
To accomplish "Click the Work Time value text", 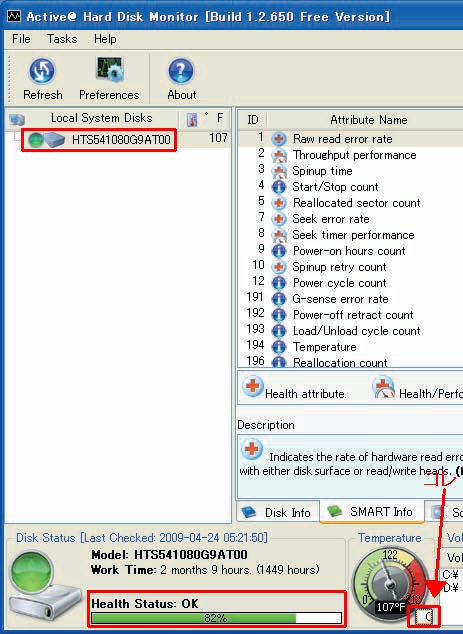I will point(239,570).
